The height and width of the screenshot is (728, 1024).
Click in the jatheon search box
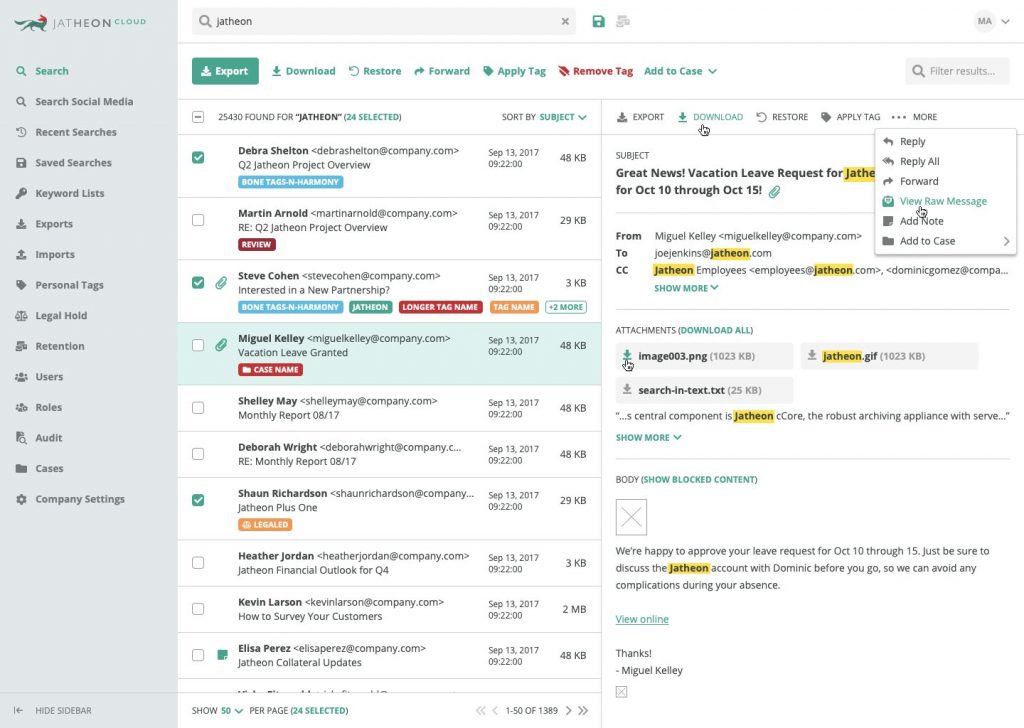(x=384, y=22)
